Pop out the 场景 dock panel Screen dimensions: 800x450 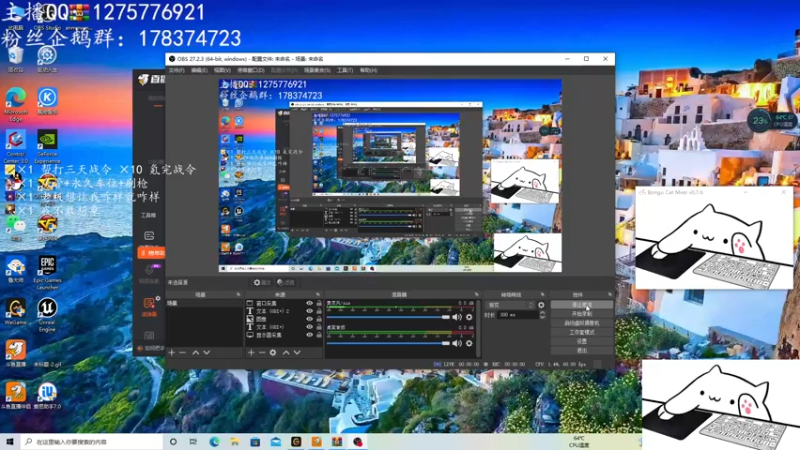point(238,295)
